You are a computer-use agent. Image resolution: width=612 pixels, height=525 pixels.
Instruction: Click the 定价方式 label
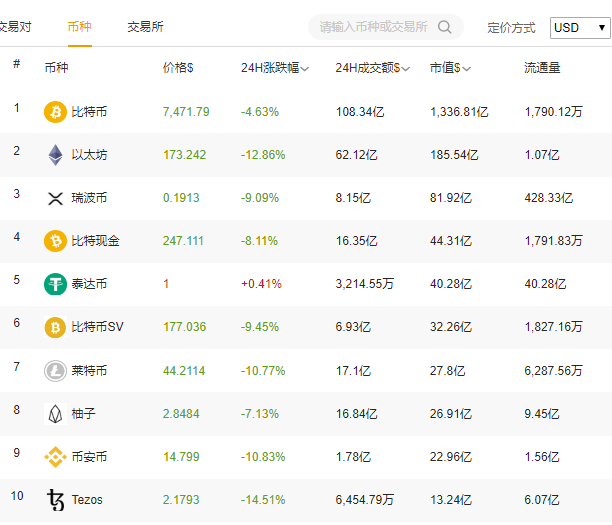pyautogui.click(x=511, y=28)
